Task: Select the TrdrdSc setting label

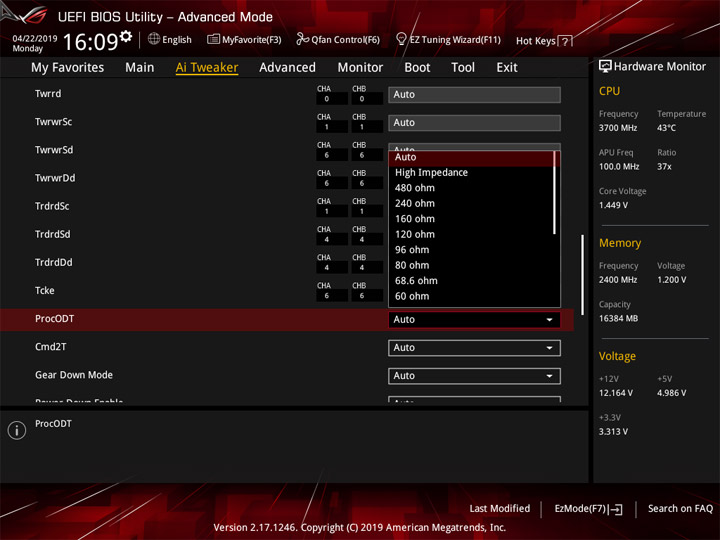Action: tap(52, 206)
